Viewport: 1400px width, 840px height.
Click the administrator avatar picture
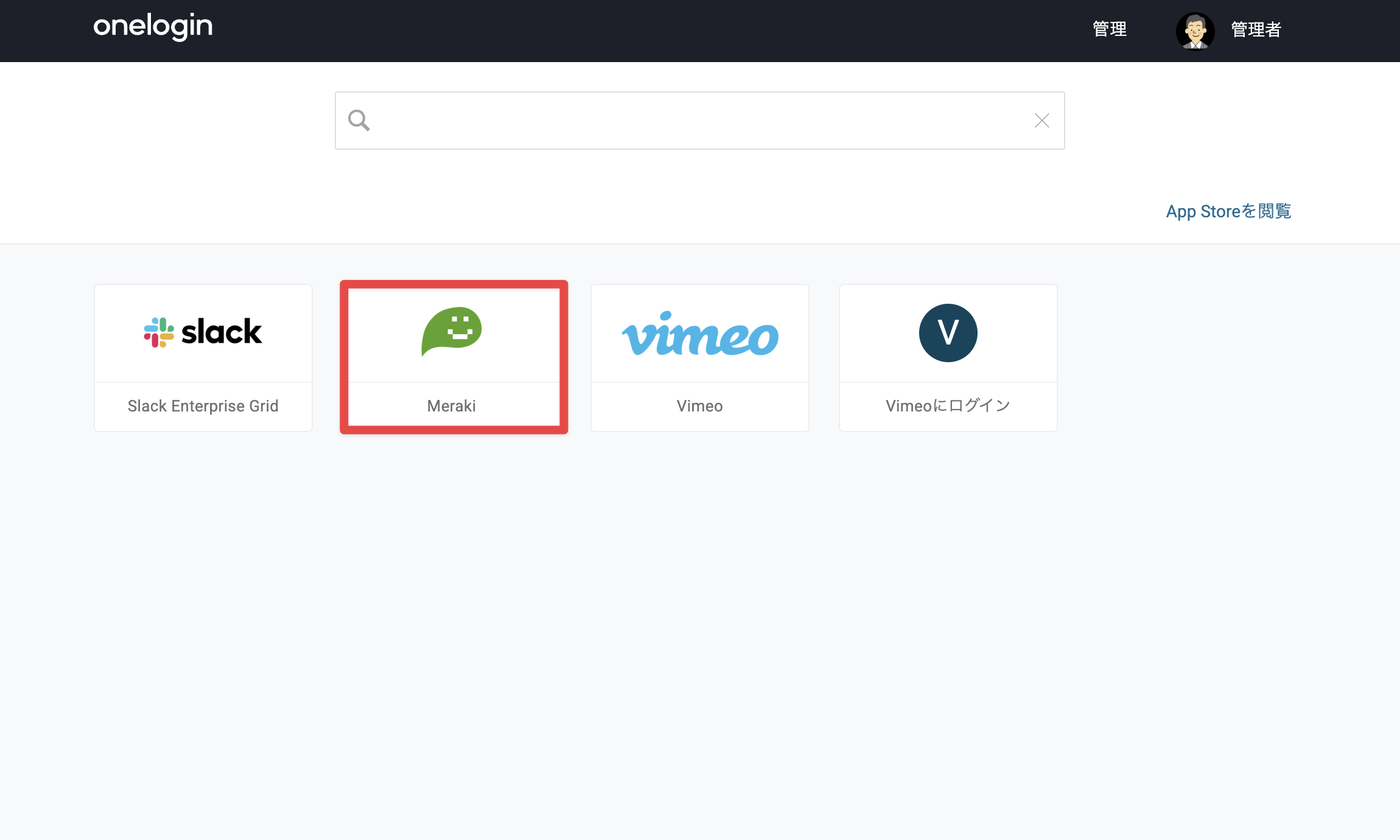coord(1195,30)
